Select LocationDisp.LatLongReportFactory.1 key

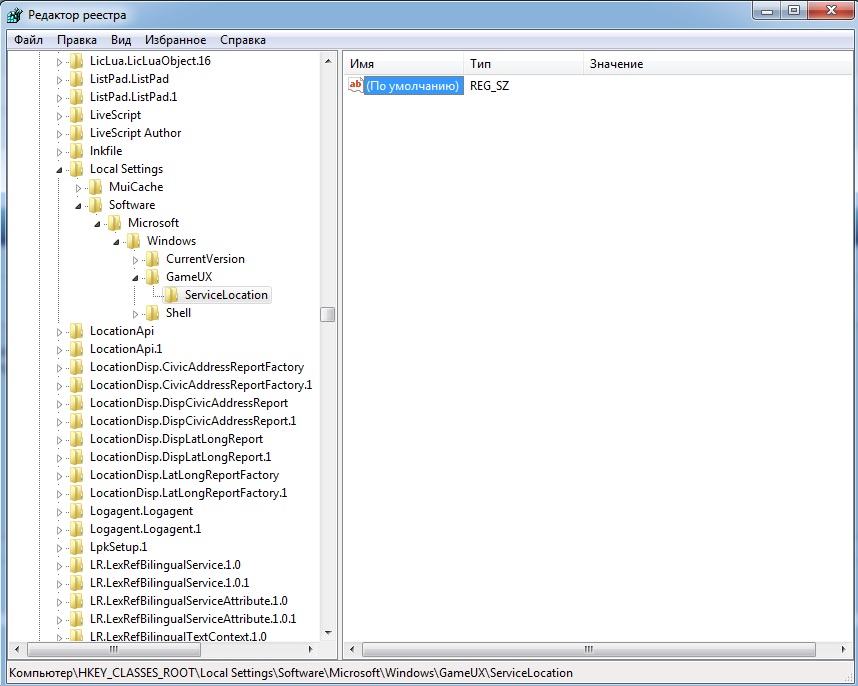click(x=189, y=493)
